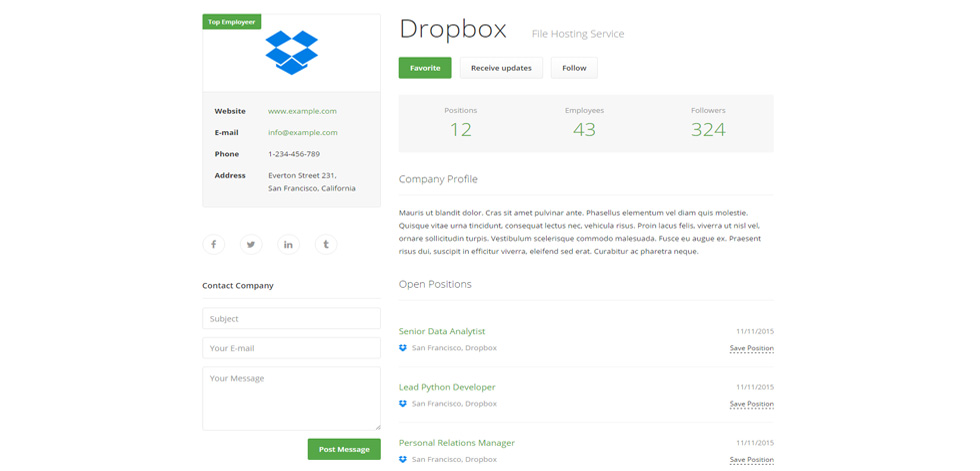This screenshot has height=471, width=980.
Task: Save the Senior Data Analytist position
Action: click(751, 349)
